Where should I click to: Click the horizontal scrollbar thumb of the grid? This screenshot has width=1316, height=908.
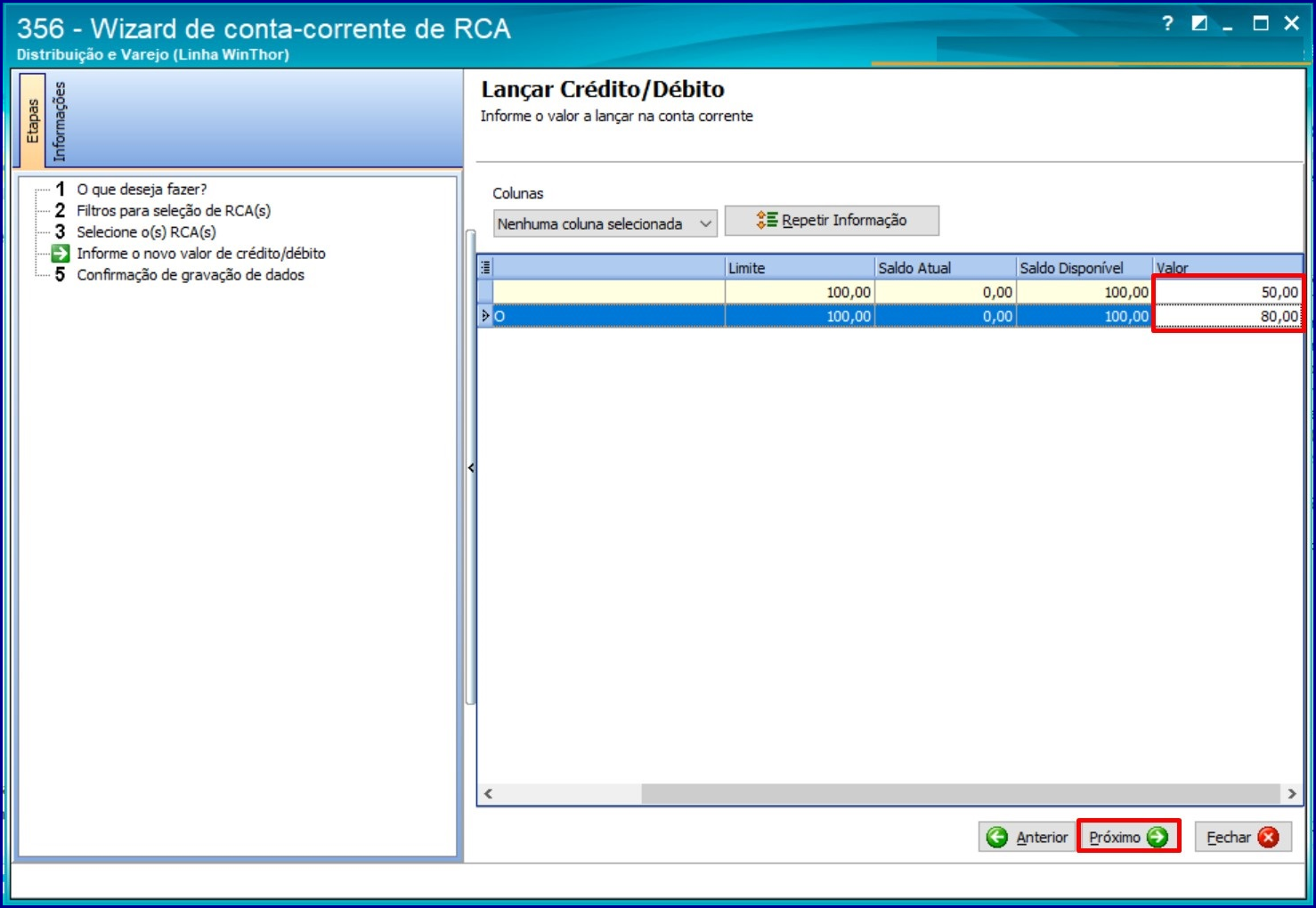[x=961, y=793]
